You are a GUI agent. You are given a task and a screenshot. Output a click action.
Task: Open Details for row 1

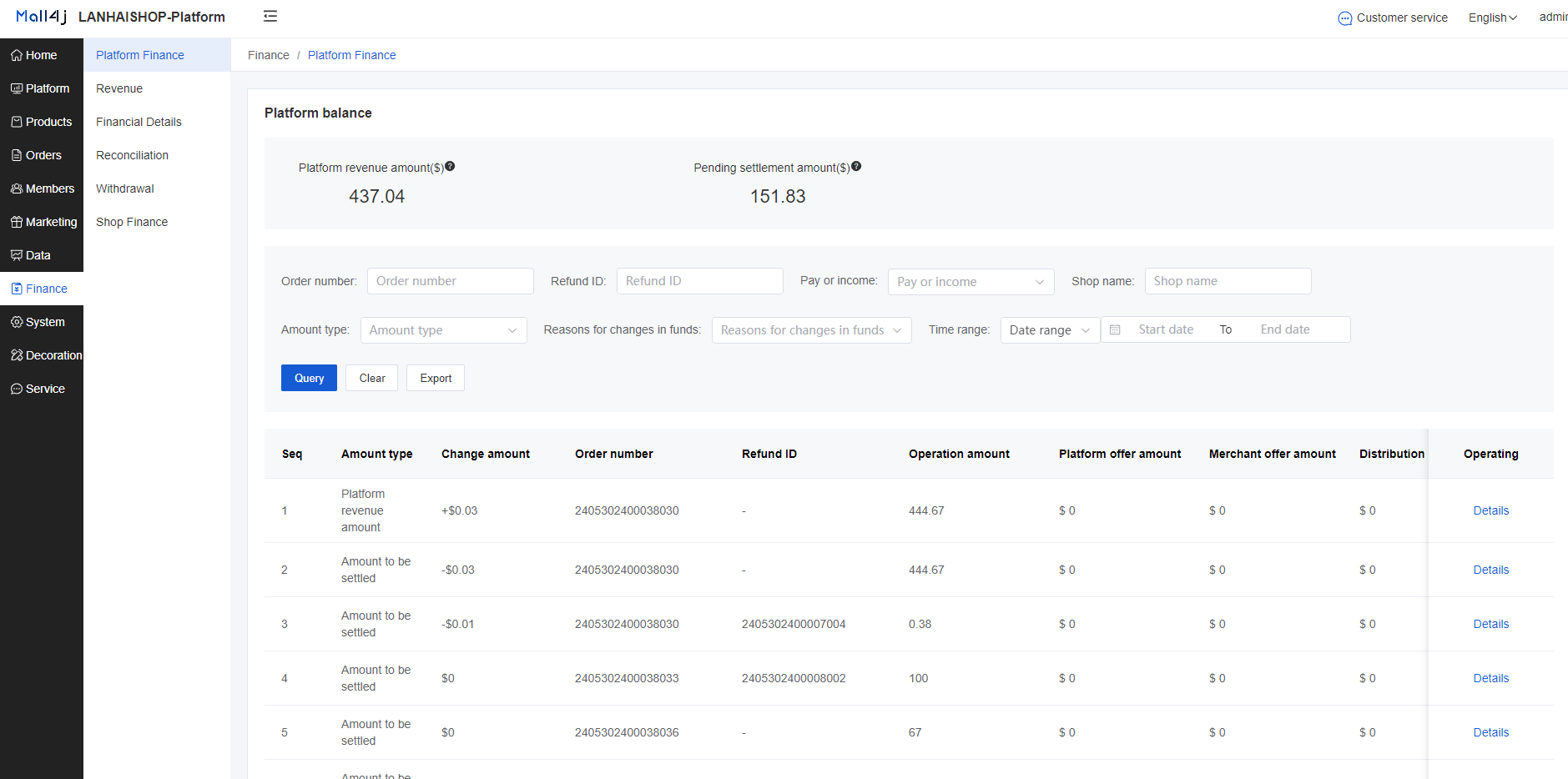(1491, 510)
